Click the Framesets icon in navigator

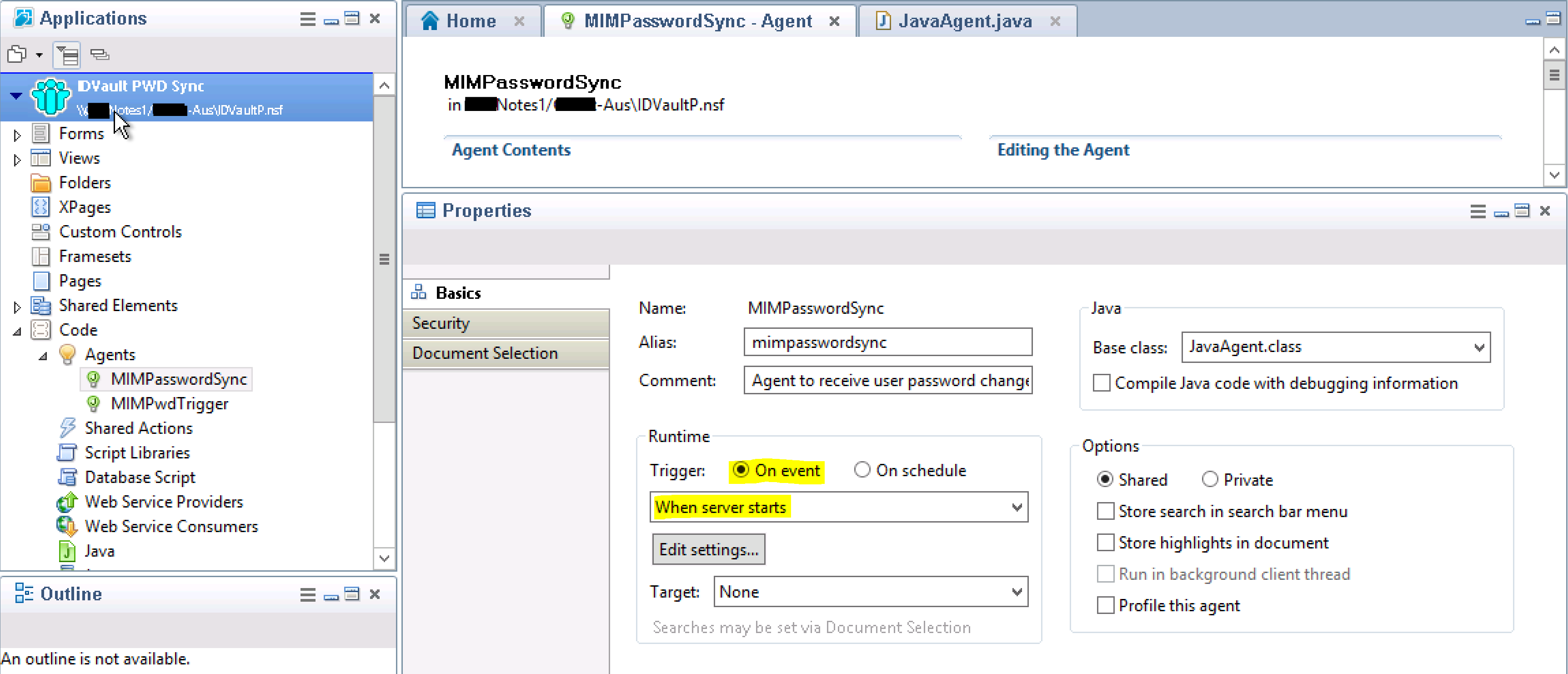[40, 257]
